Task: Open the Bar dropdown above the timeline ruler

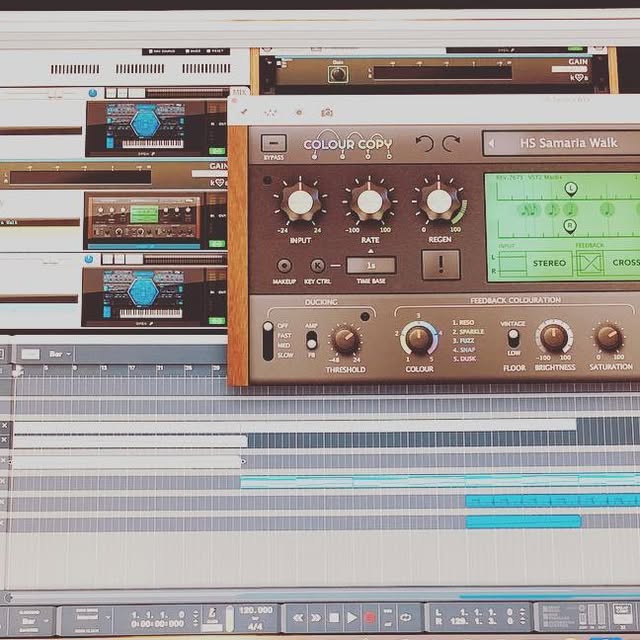Action: pyautogui.click(x=60, y=354)
